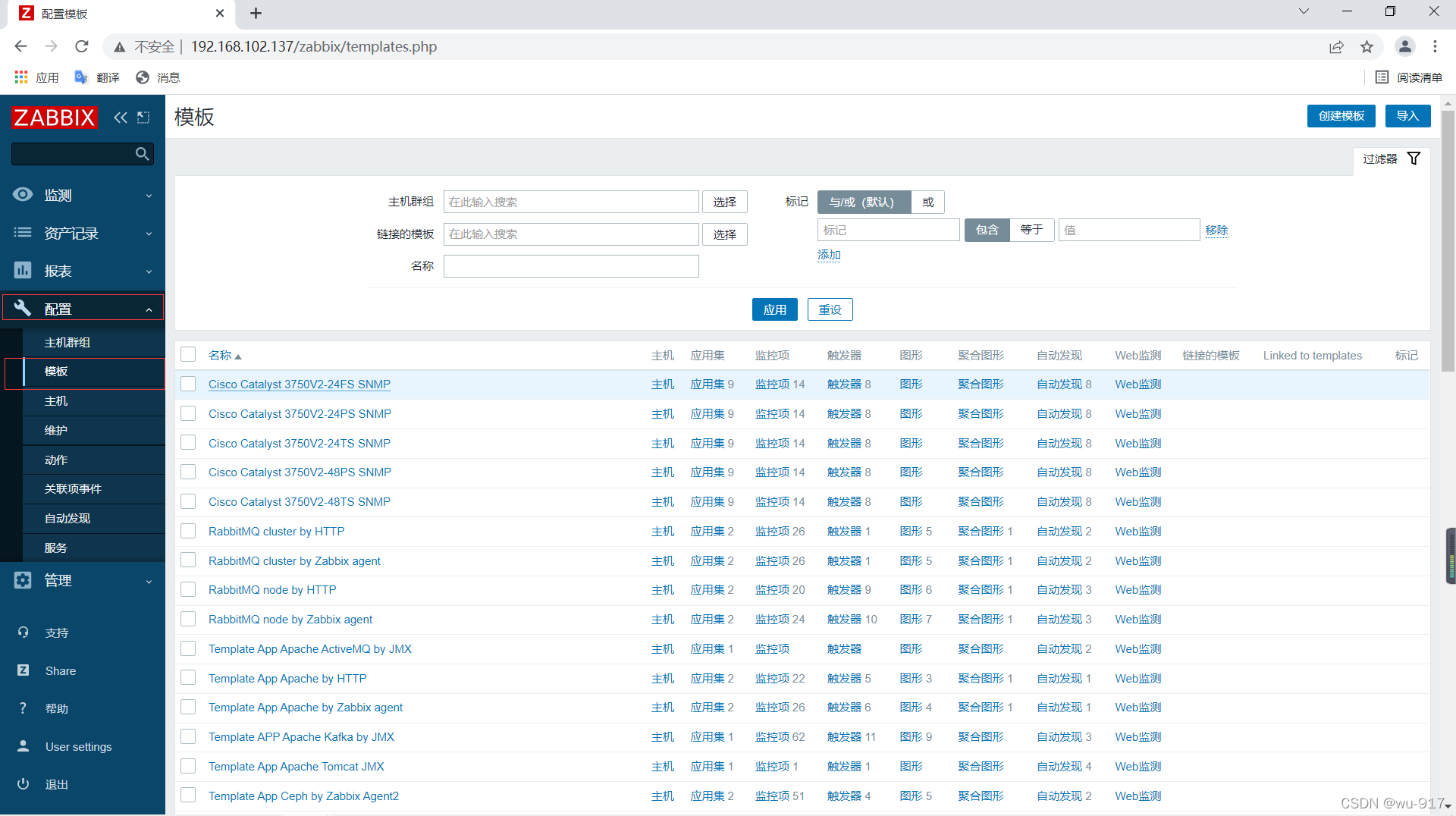Select the 或 tag evaluation option

pyautogui.click(x=927, y=202)
